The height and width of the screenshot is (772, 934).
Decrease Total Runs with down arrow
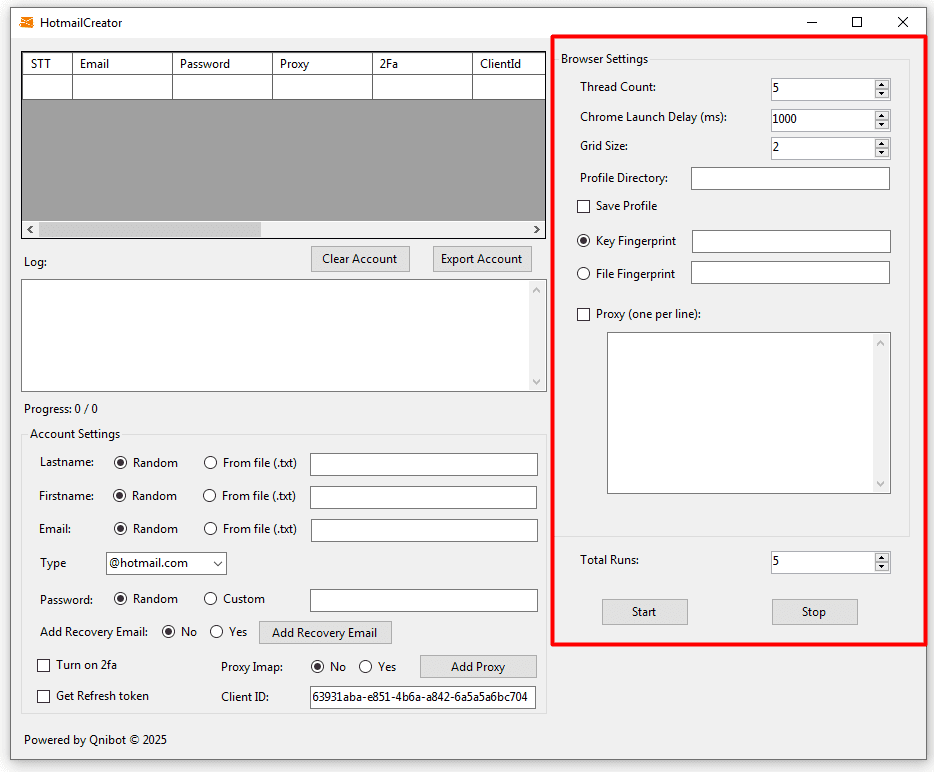(x=882, y=566)
